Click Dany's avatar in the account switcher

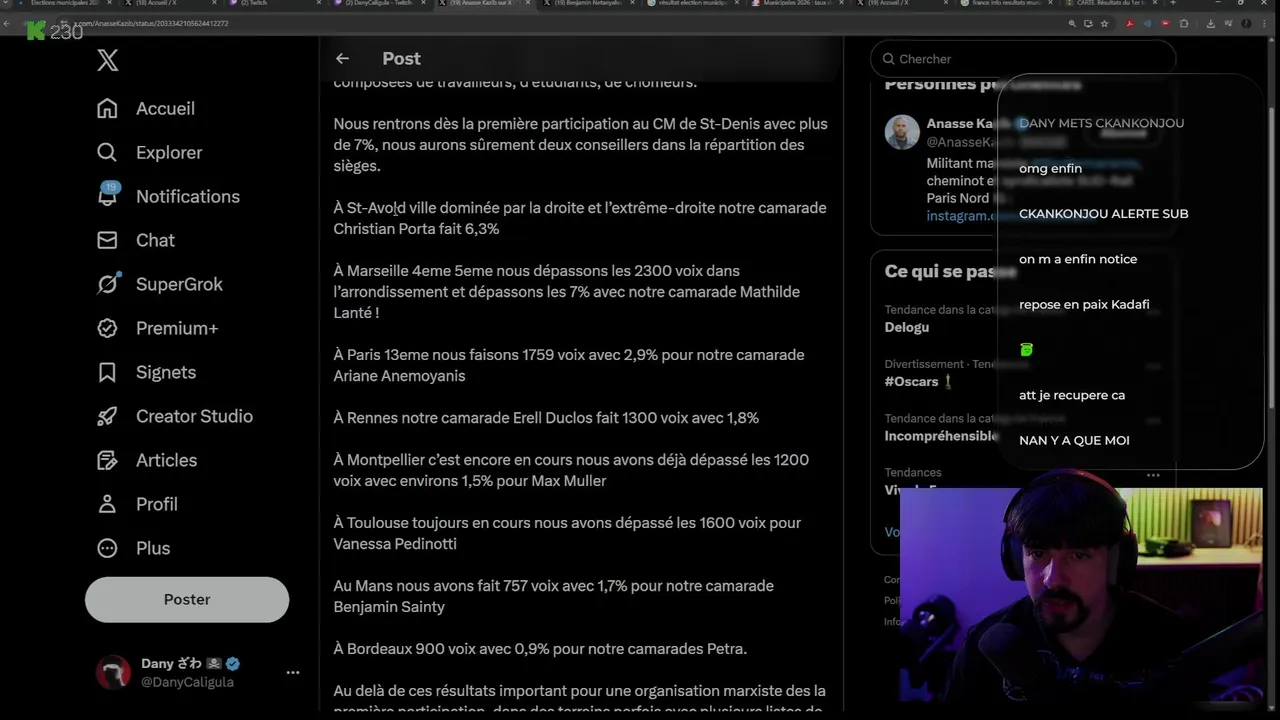pos(113,672)
